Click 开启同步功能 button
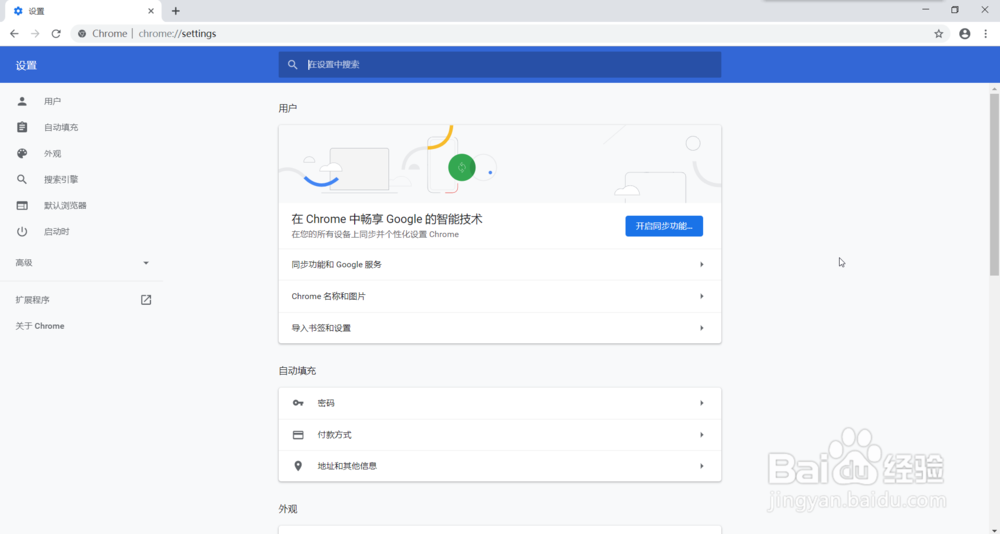Screen dimensions: 1000x534 (664, 226)
